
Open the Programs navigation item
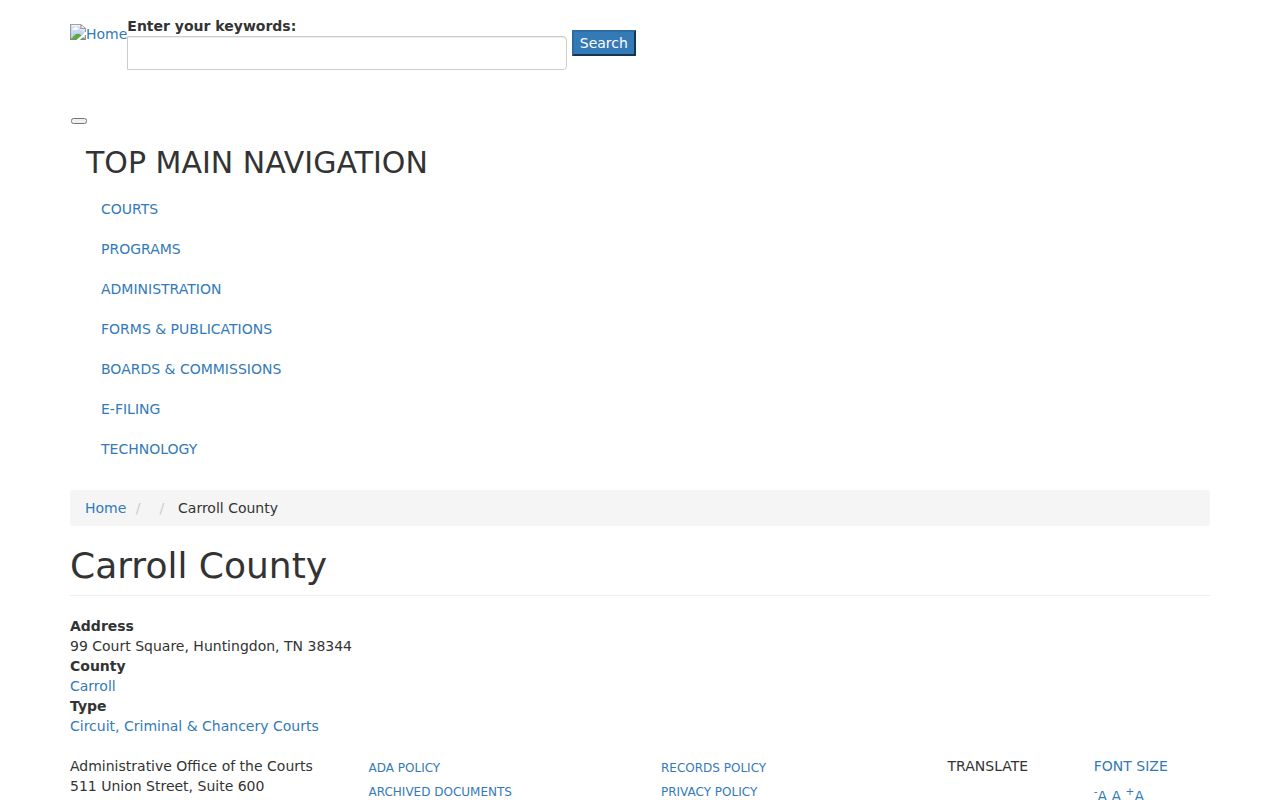tap(141, 249)
